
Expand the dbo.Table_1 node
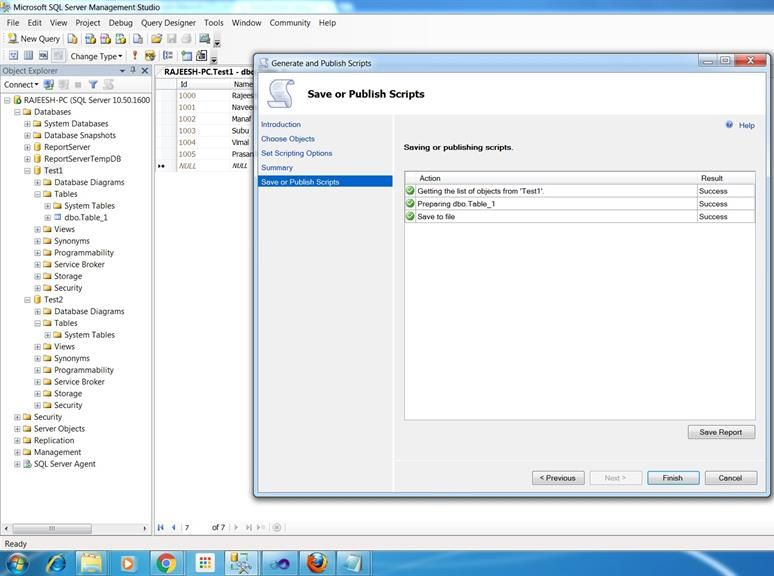[47, 218]
